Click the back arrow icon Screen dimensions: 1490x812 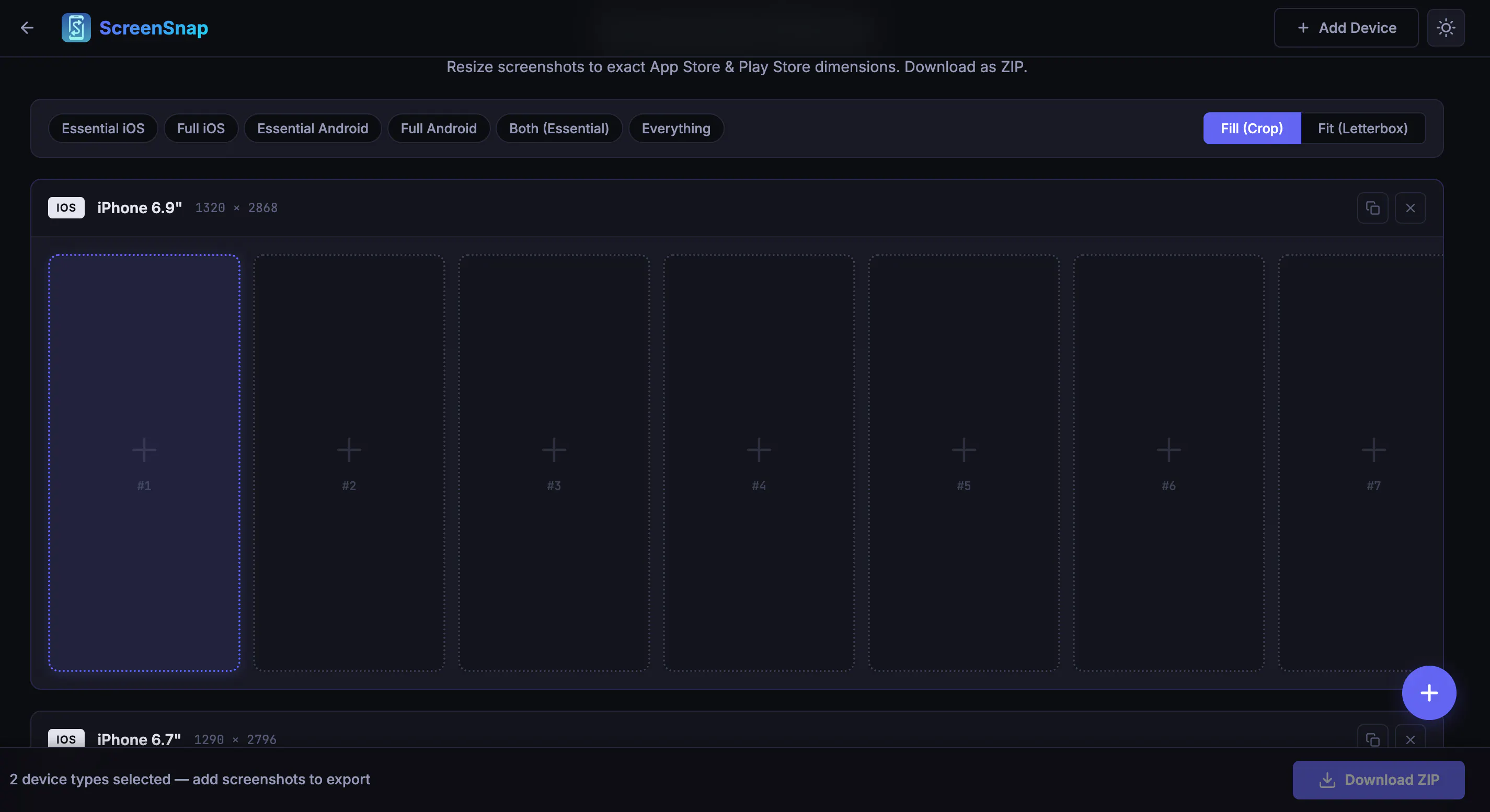27,28
